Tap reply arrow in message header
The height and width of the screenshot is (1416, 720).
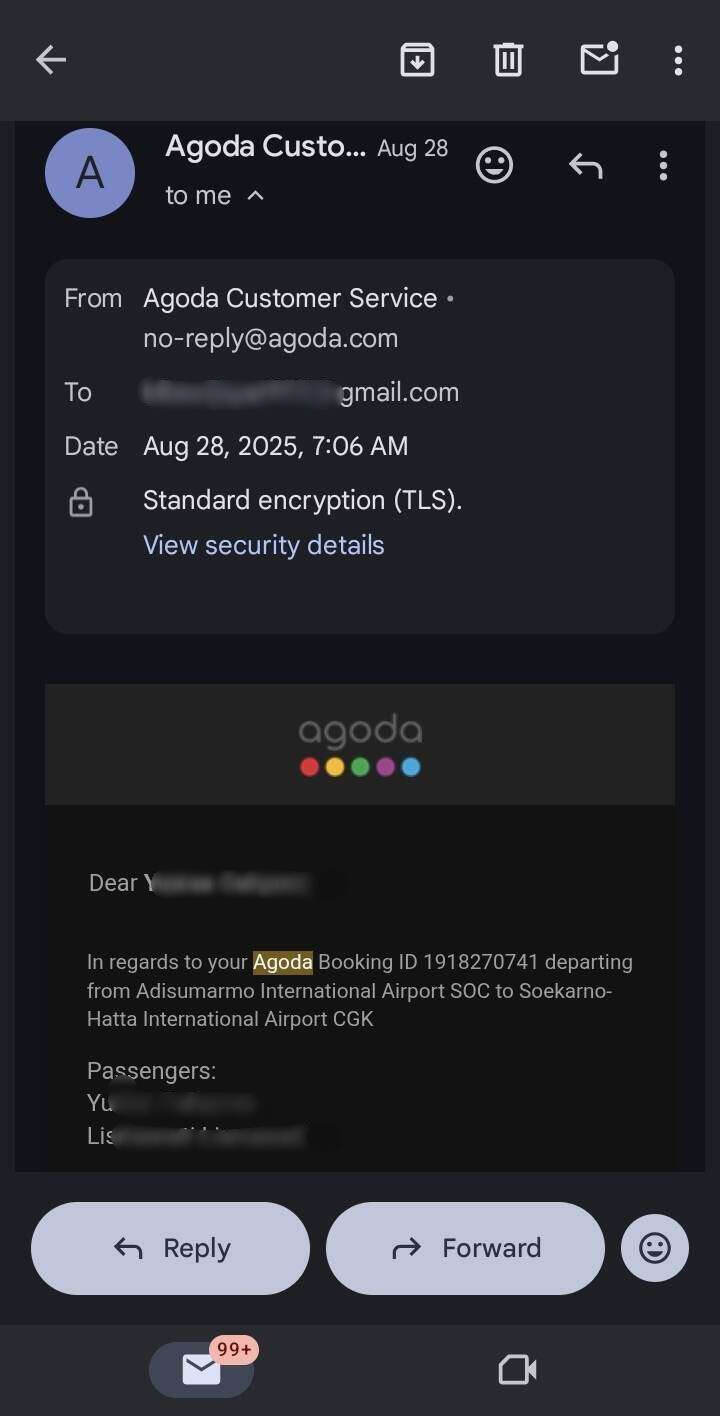coord(585,166)
